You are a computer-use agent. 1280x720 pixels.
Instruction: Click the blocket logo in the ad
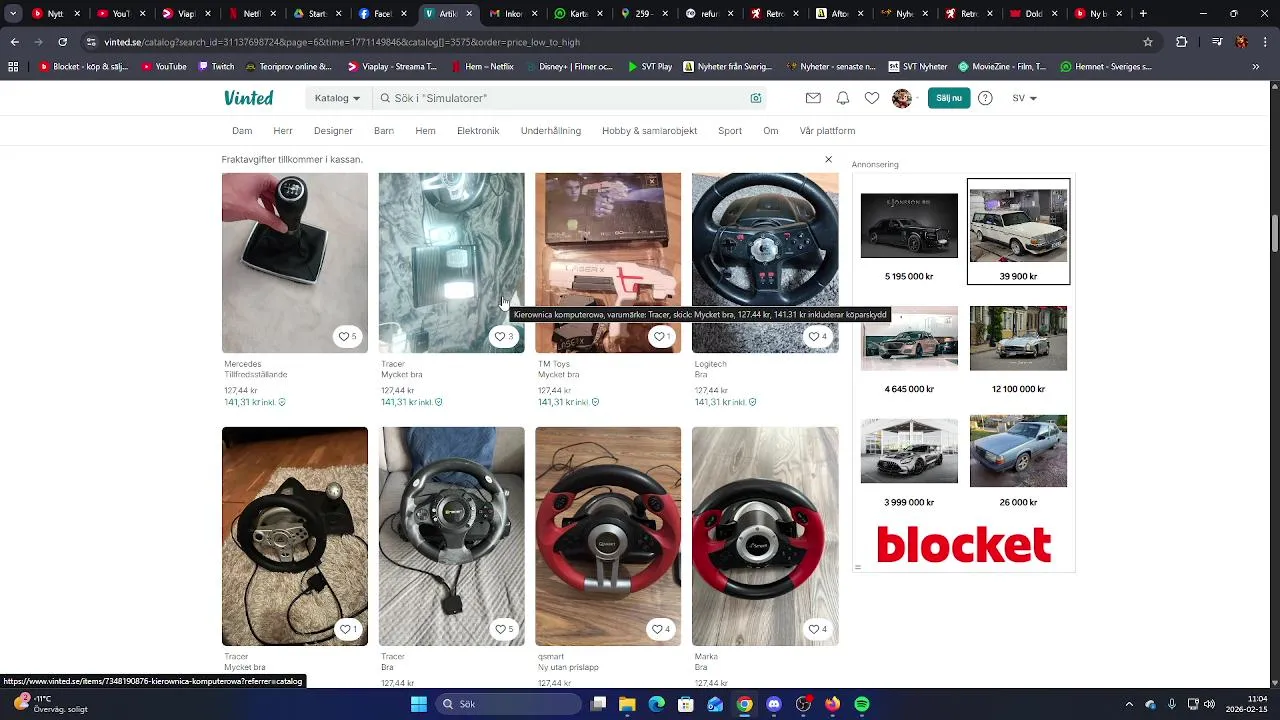click(964, 545)
